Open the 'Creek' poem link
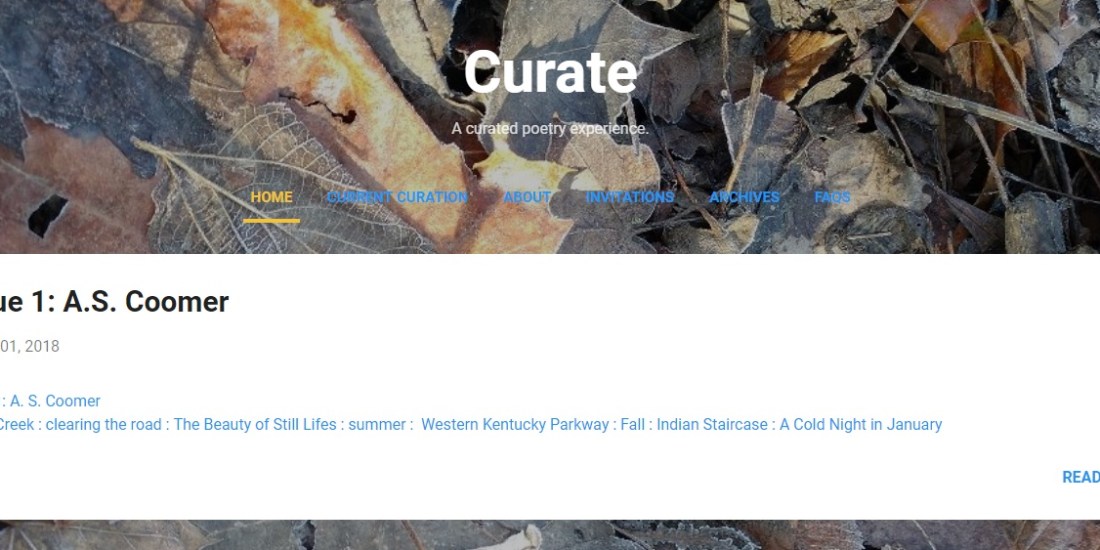 click(x=17, y=424)
